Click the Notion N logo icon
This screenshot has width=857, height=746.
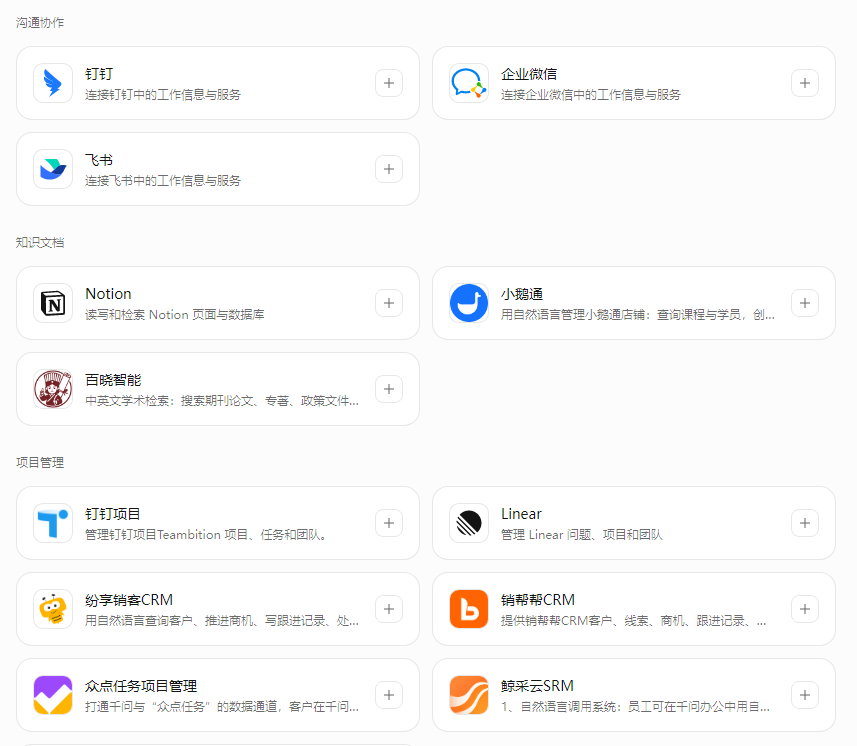point(53,303)
